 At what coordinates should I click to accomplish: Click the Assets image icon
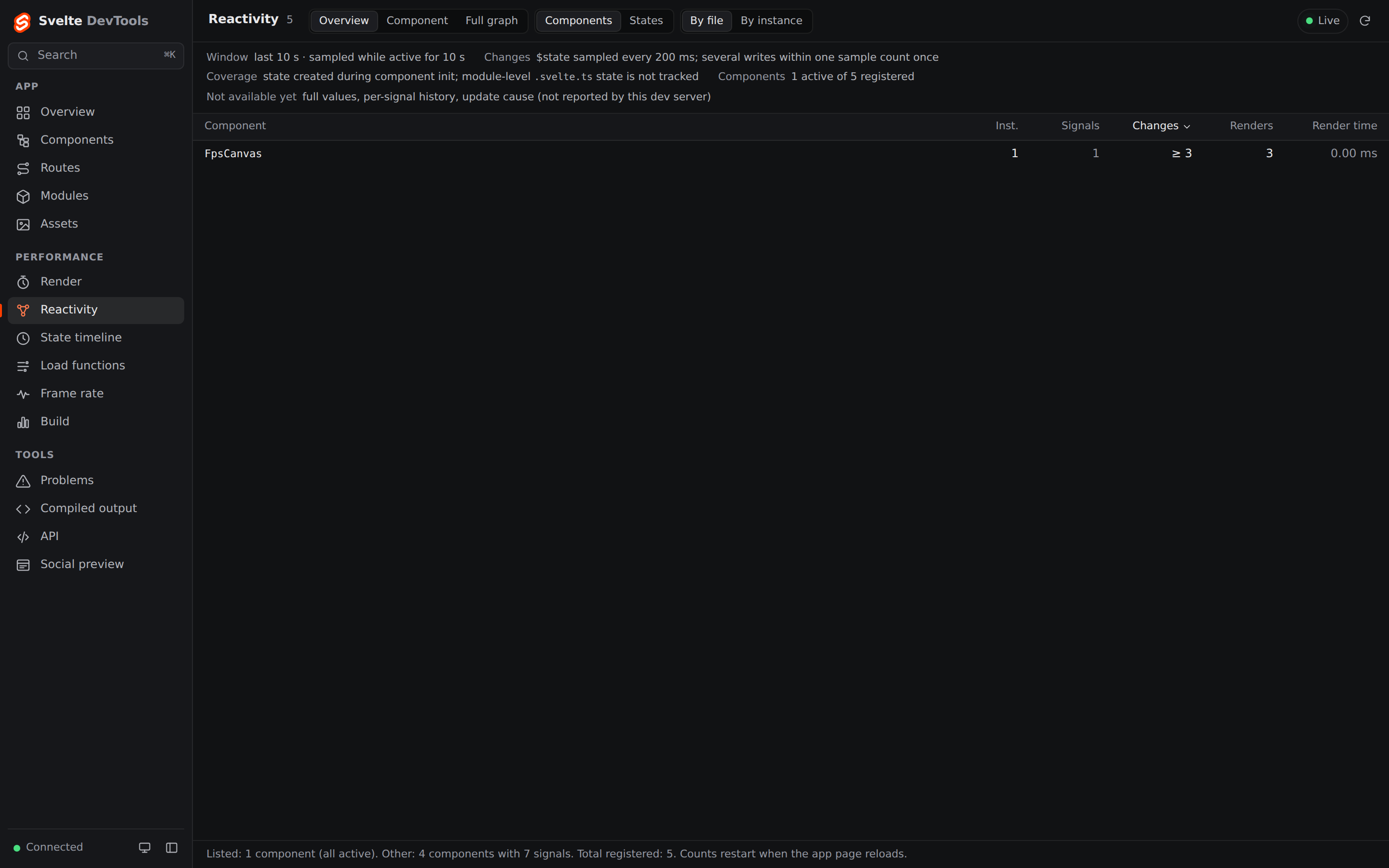23,224
